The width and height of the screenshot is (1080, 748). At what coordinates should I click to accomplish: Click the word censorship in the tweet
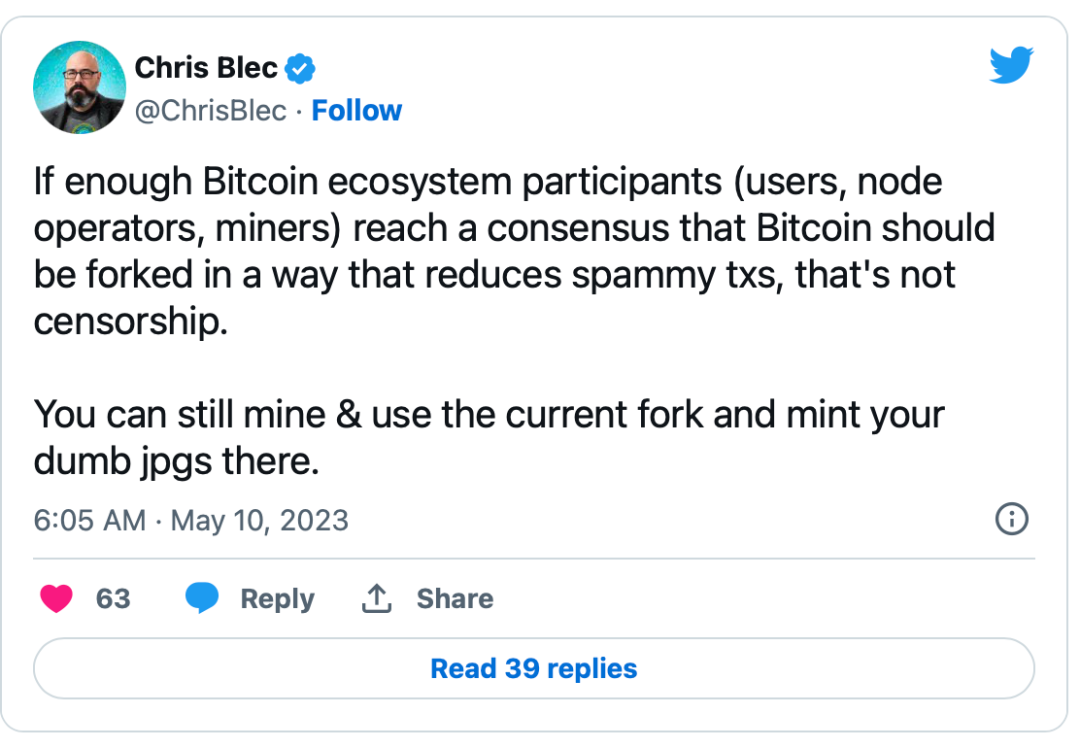(131, 322)
